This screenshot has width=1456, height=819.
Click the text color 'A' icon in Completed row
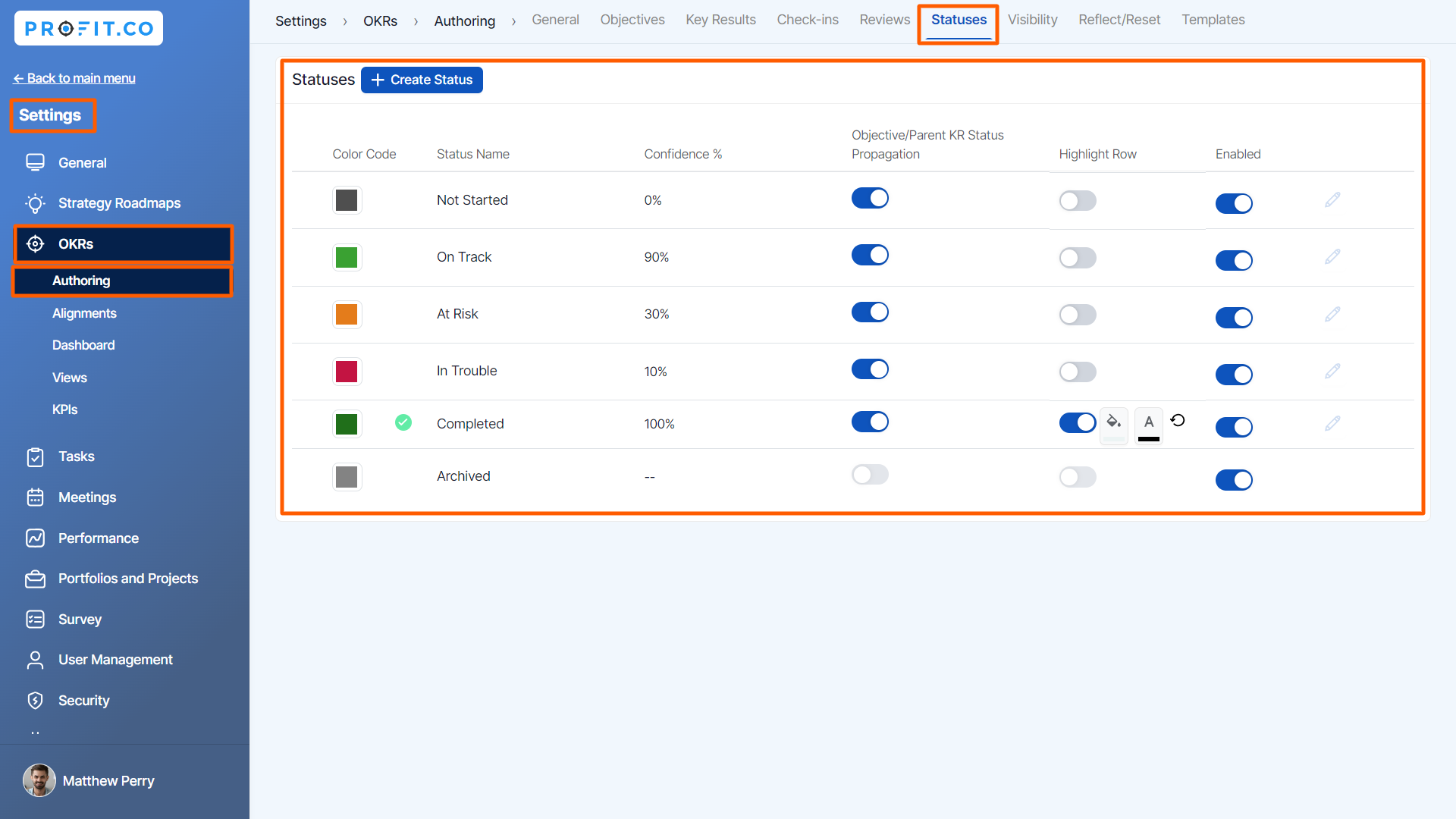1149,423
